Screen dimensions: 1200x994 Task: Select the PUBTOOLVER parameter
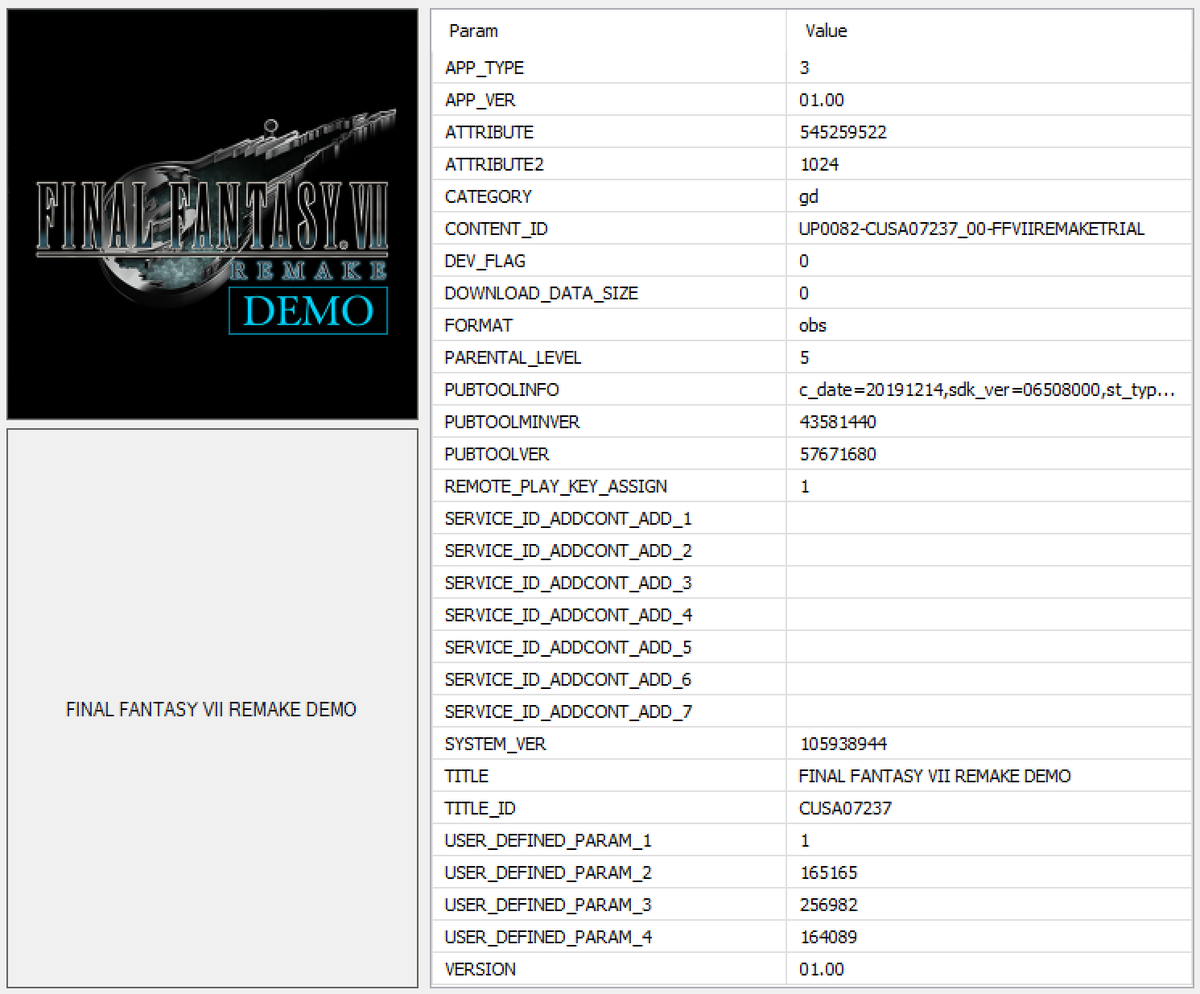click(497, 454)
